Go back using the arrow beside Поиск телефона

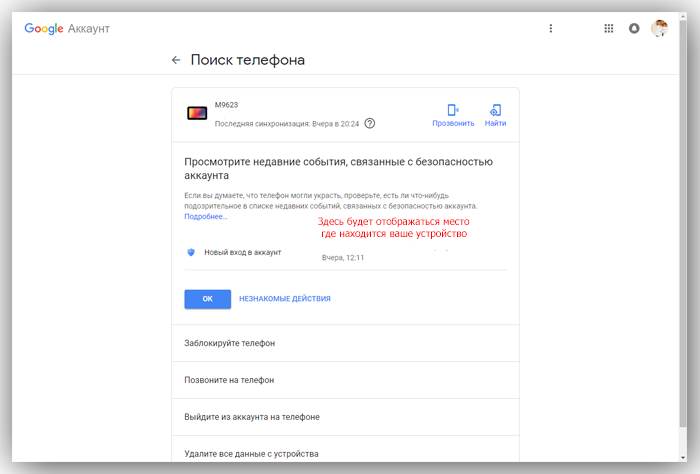176,60
